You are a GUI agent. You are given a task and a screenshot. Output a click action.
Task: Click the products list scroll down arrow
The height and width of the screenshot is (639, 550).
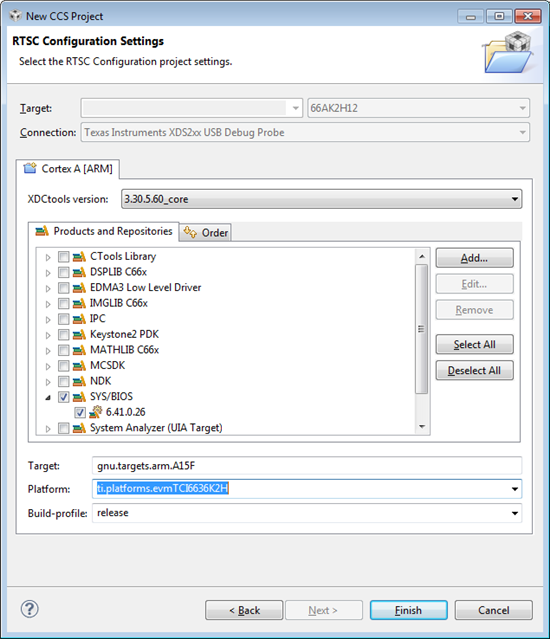[x=422, y=427]
